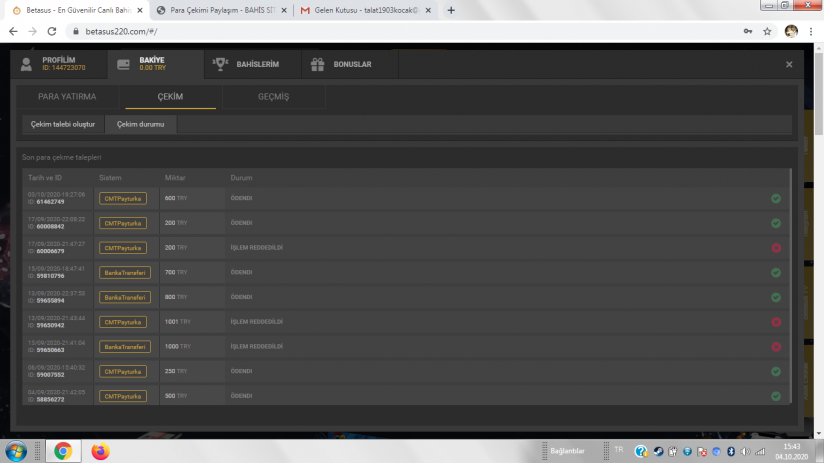This screenshot has height=463, width=824.
Task: Click the CMTPayturka tag for the 600 TRY row
Action: pos(123,199)
